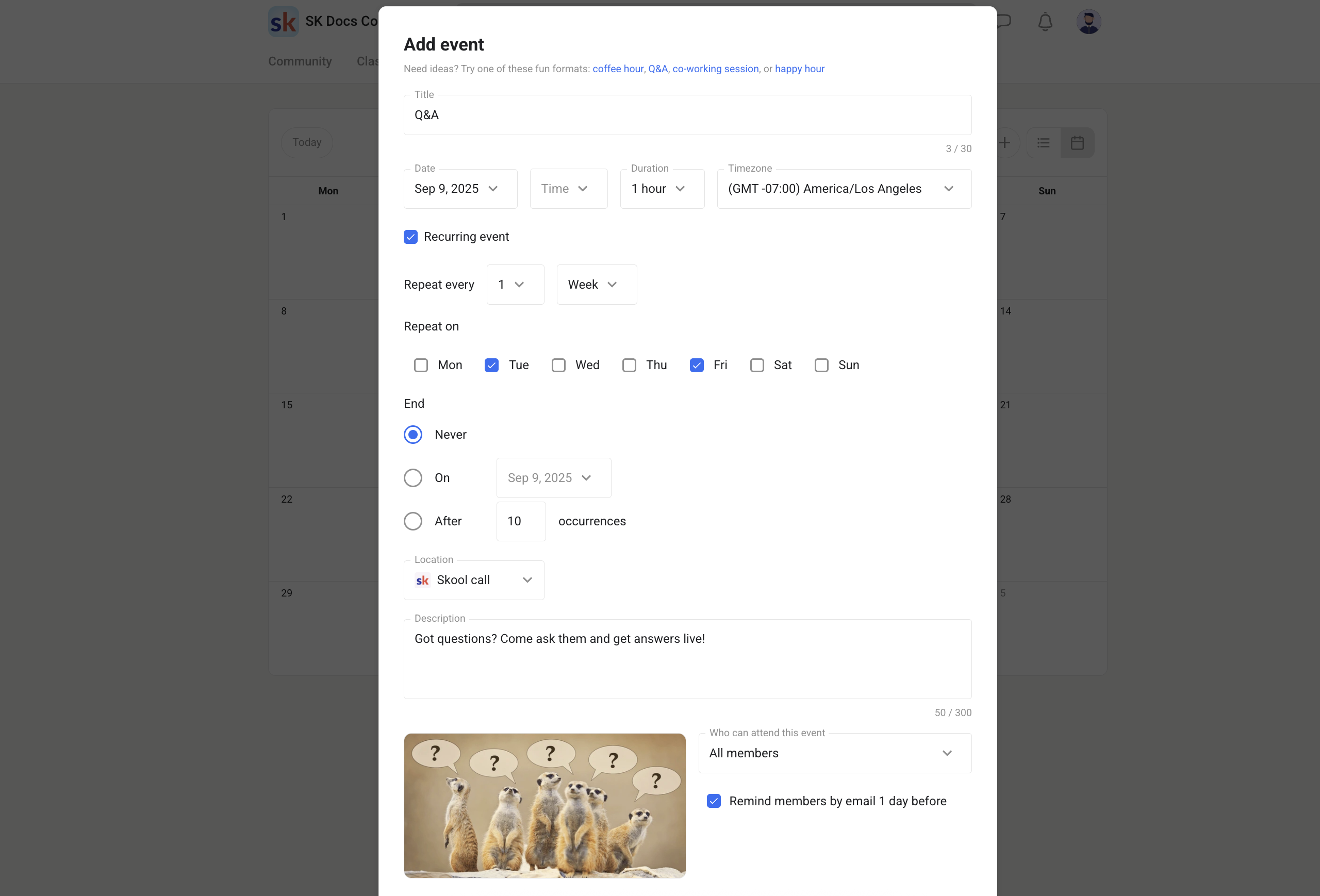This screenshot has width=1320, height=896.
Task: Open the Duration dropdown 1 hour
Action: [662, 189]
